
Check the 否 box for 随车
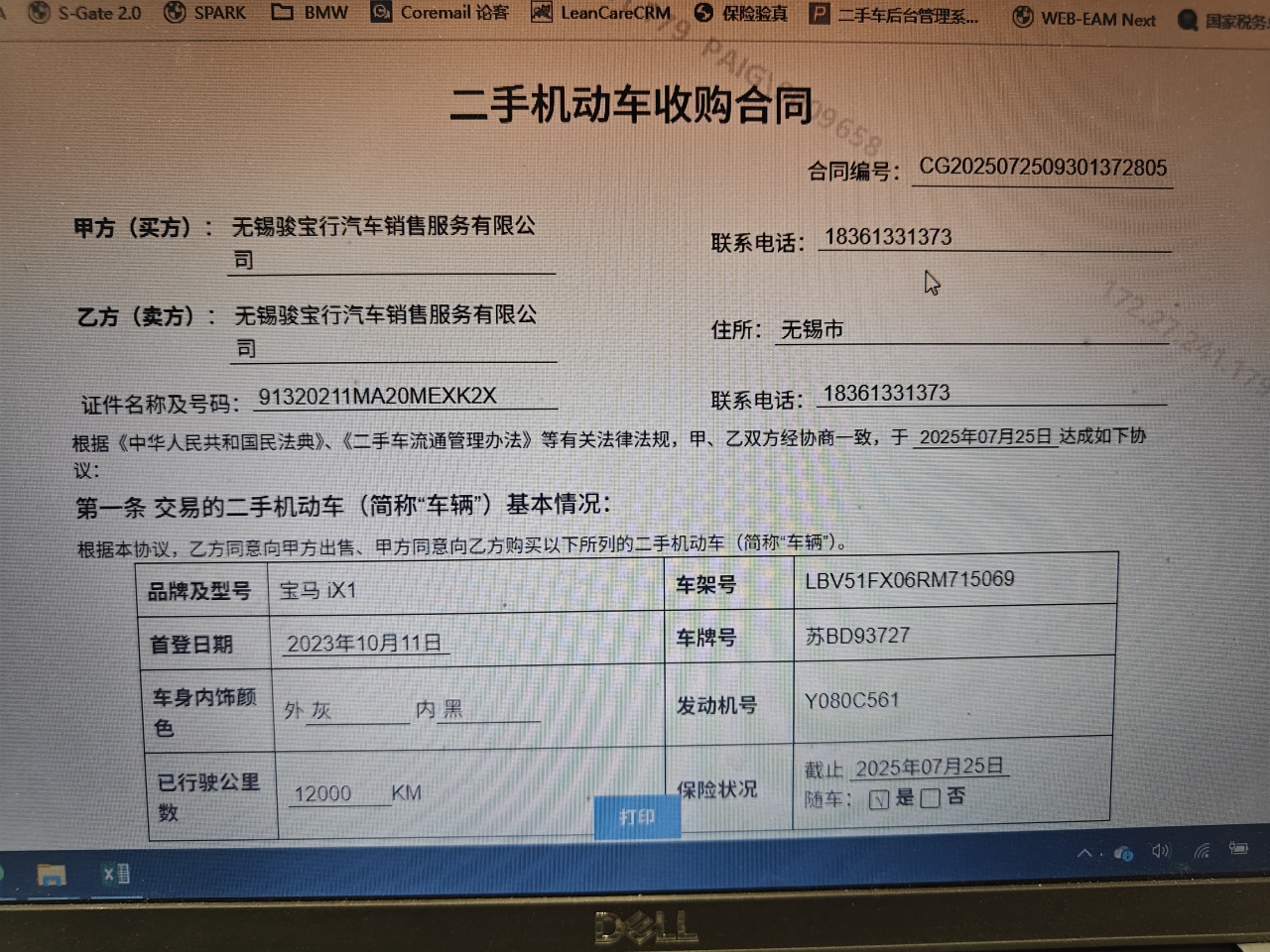[930, 798]
